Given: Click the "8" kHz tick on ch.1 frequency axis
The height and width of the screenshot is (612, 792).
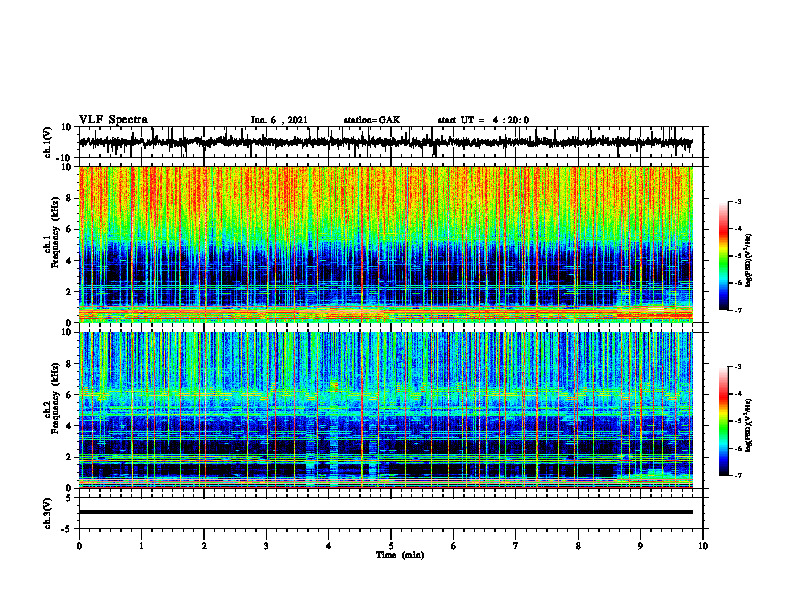Looking at the screenshot, I should click(70, 198).
